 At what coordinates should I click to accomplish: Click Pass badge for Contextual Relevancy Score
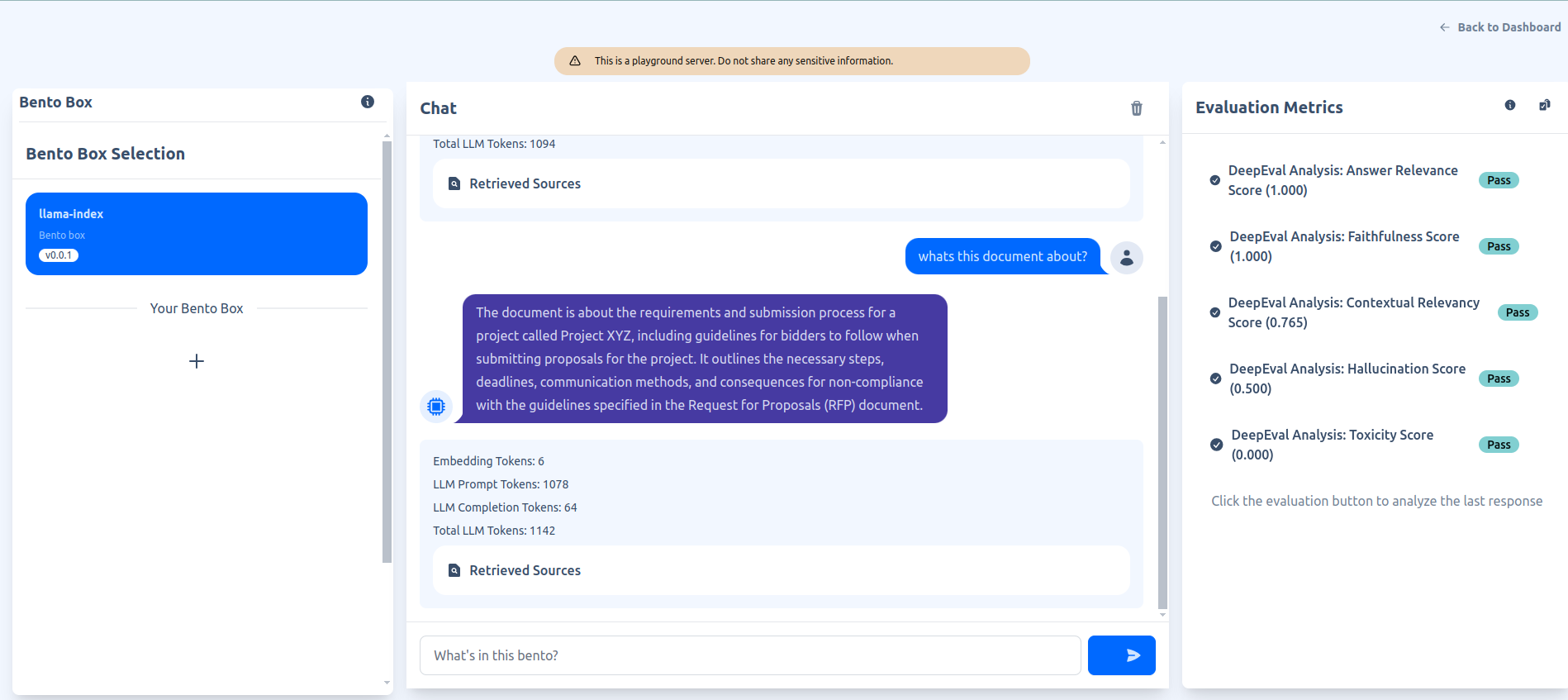(x=1518, y=312)
